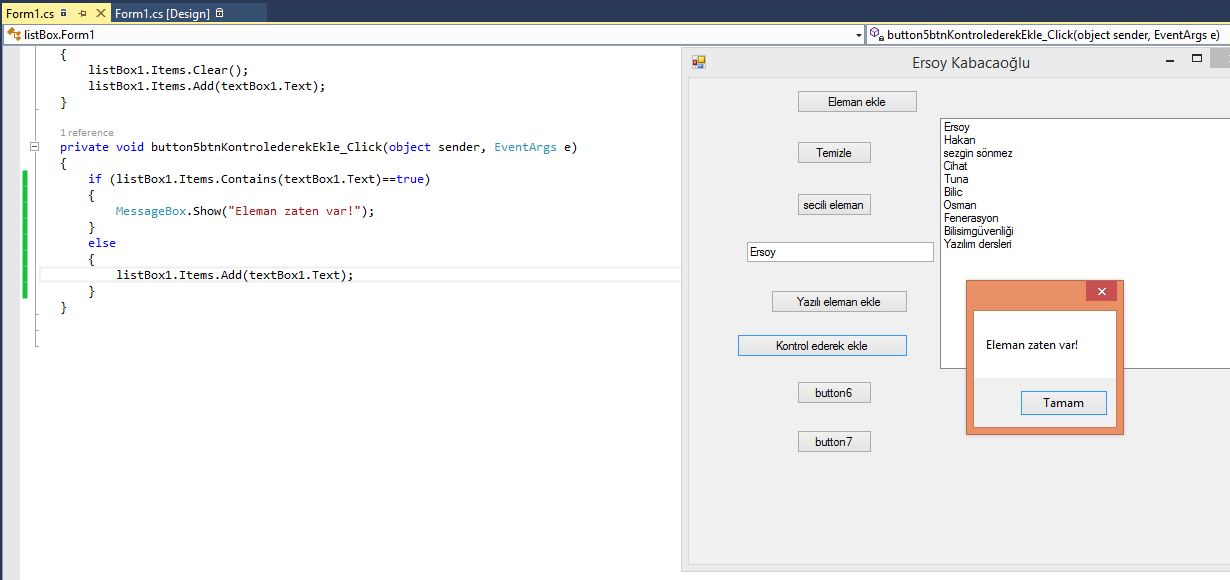
Task: Select 'Yazılım dersleri' in the list box
Action: [978, 244]
